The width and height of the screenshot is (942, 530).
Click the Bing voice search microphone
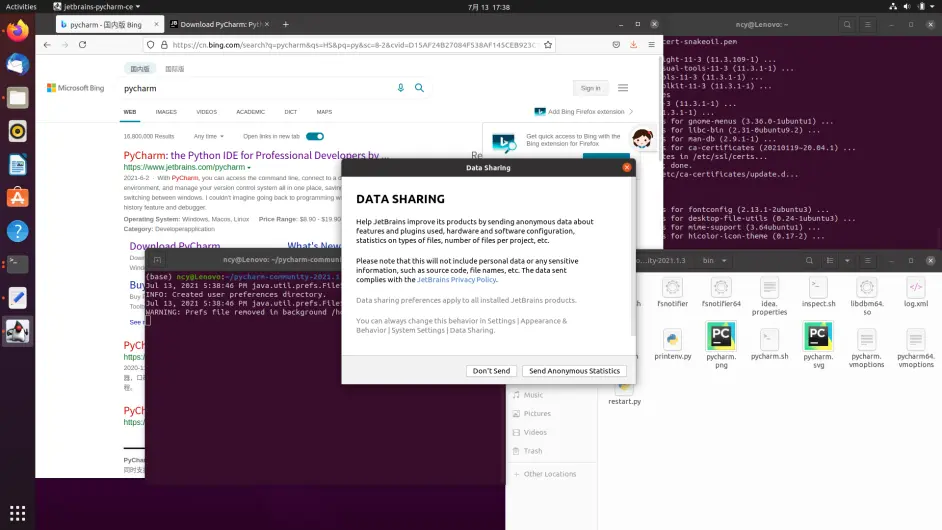point(401,88)
